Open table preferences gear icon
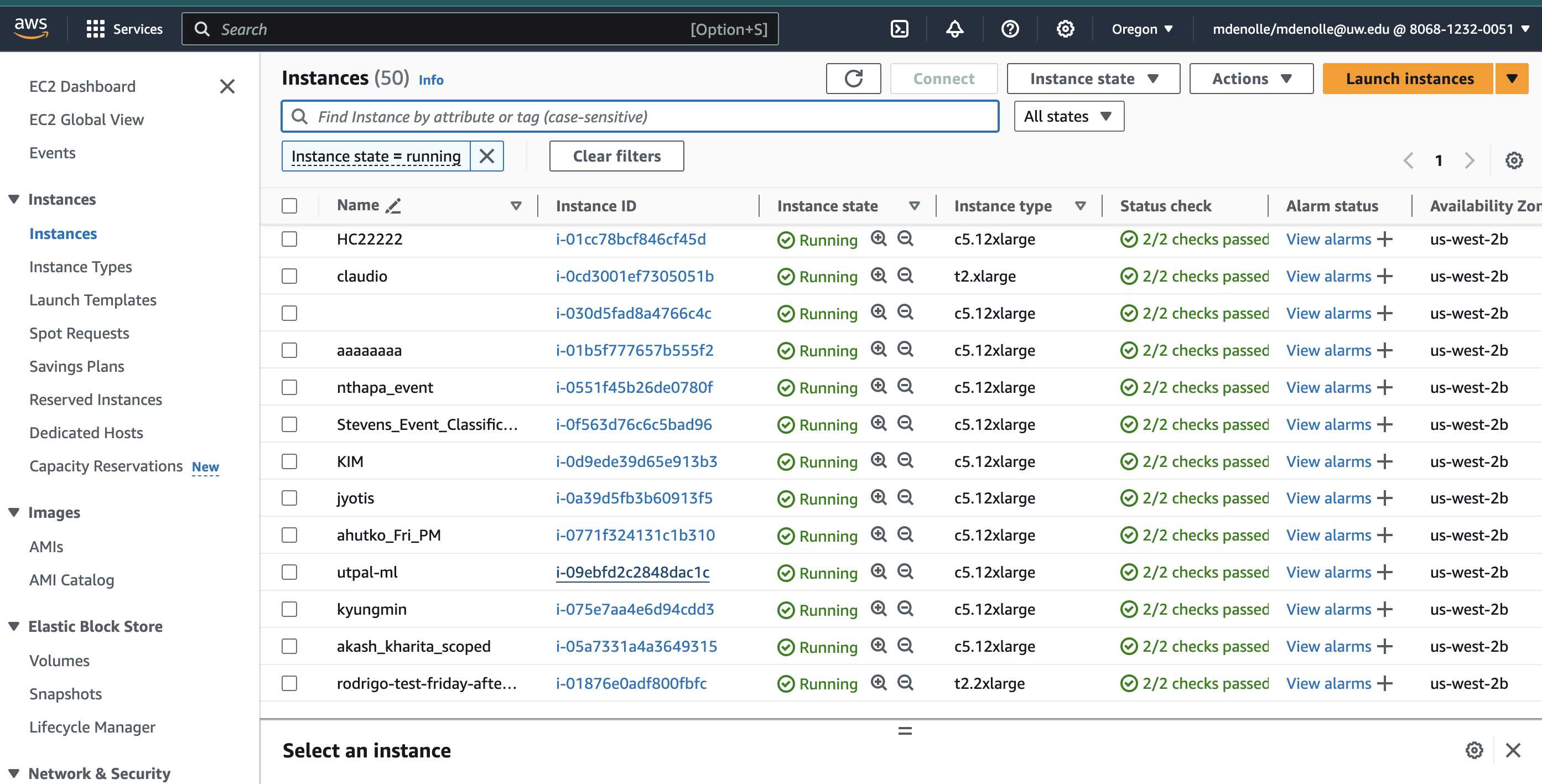 1514,160
